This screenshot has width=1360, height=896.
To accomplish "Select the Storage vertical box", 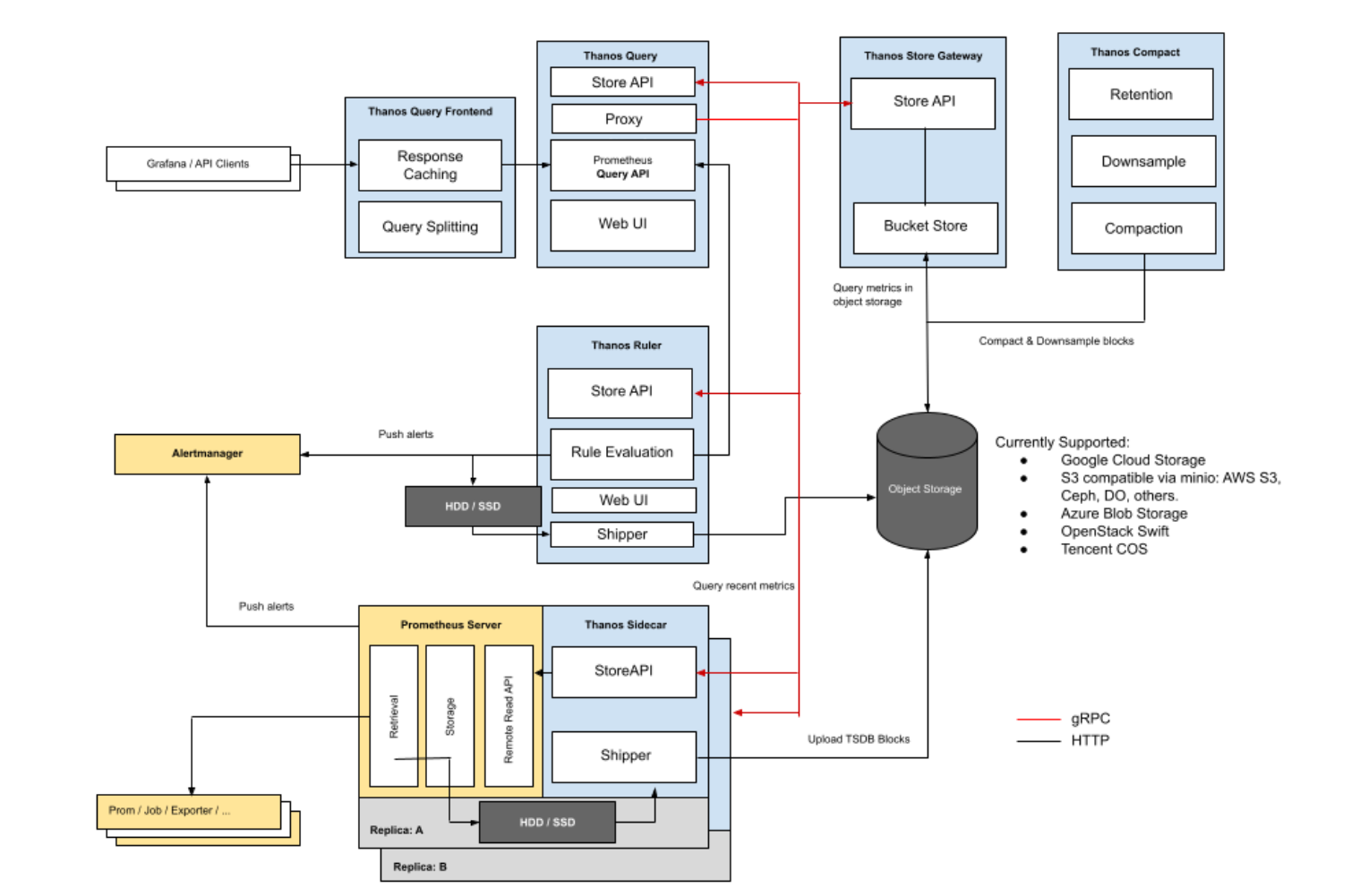I will click(450, 716).
